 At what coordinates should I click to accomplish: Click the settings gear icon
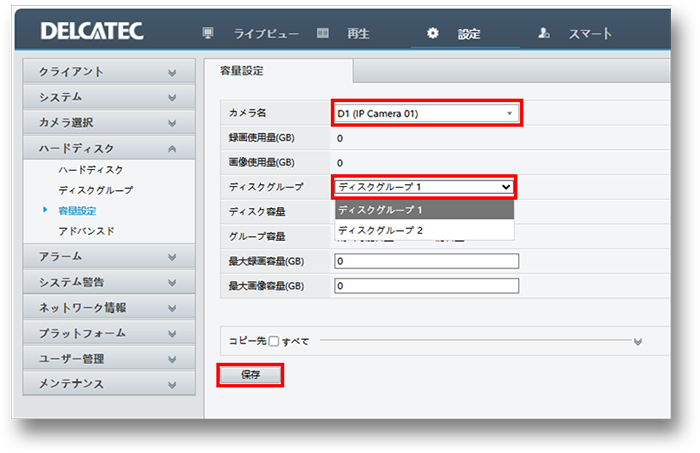point(433,33)
